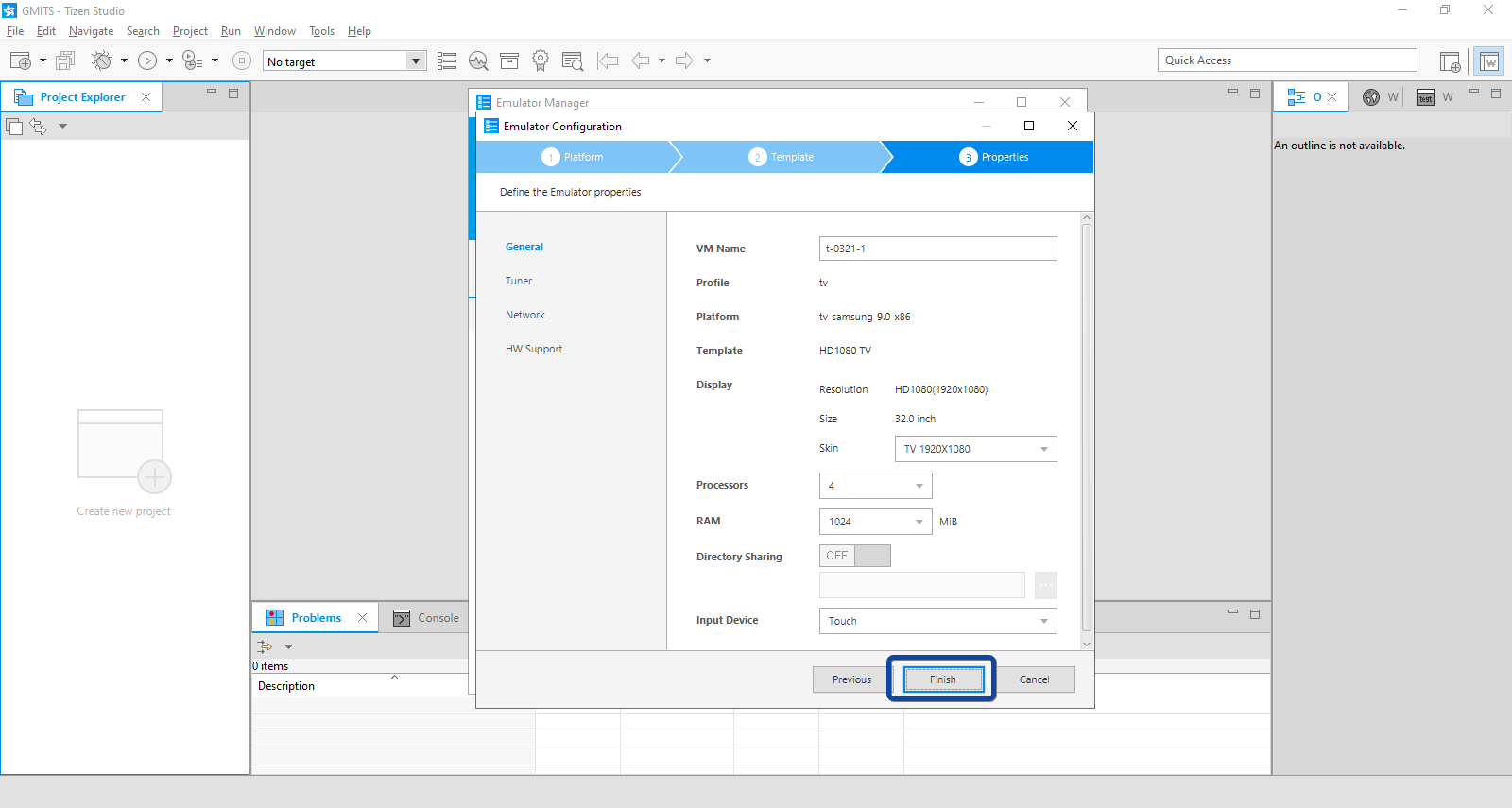Screen dimensions: 1512x808
Task: Click the Previous button
Action: click(x=851, y=679)
